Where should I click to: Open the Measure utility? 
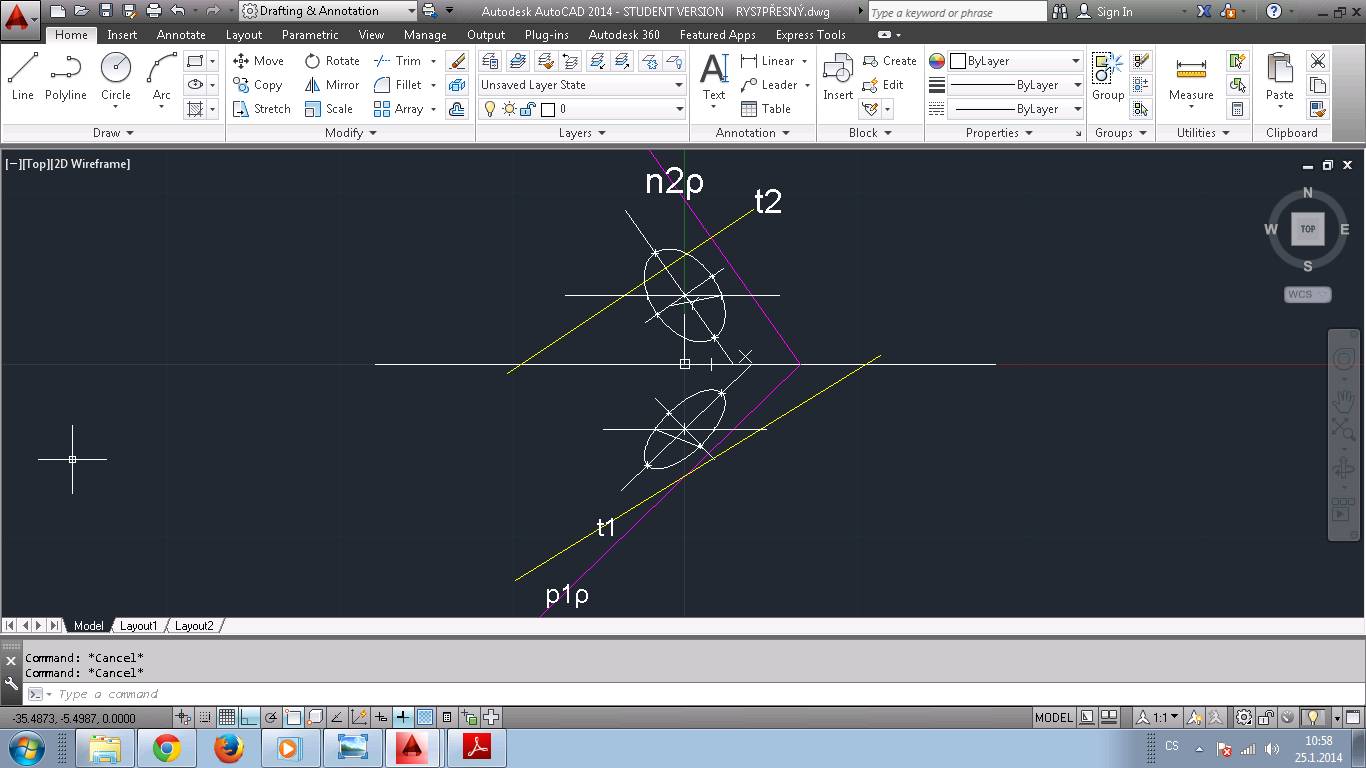coord(1191,77)
